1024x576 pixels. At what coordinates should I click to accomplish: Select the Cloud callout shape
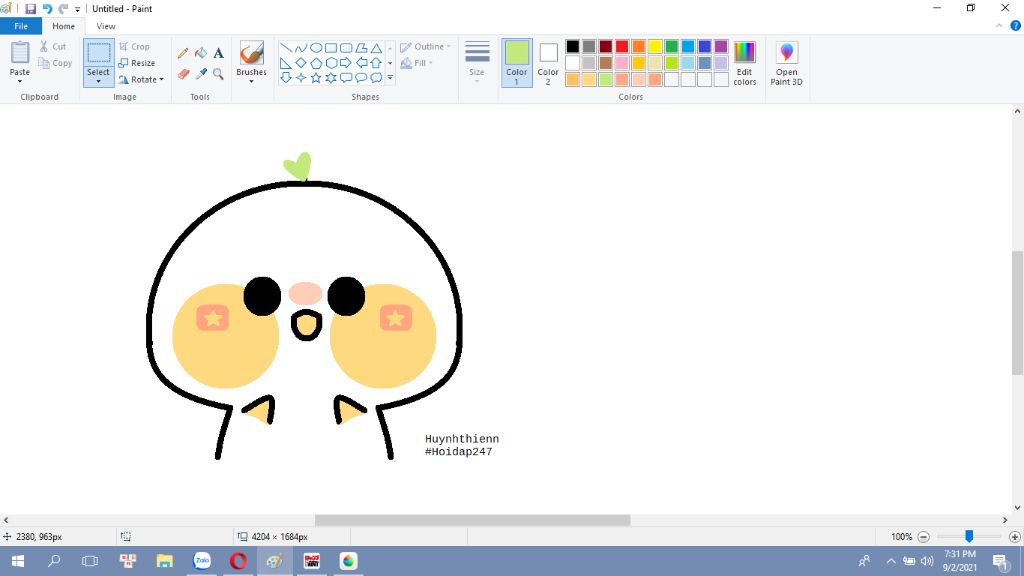376,78
